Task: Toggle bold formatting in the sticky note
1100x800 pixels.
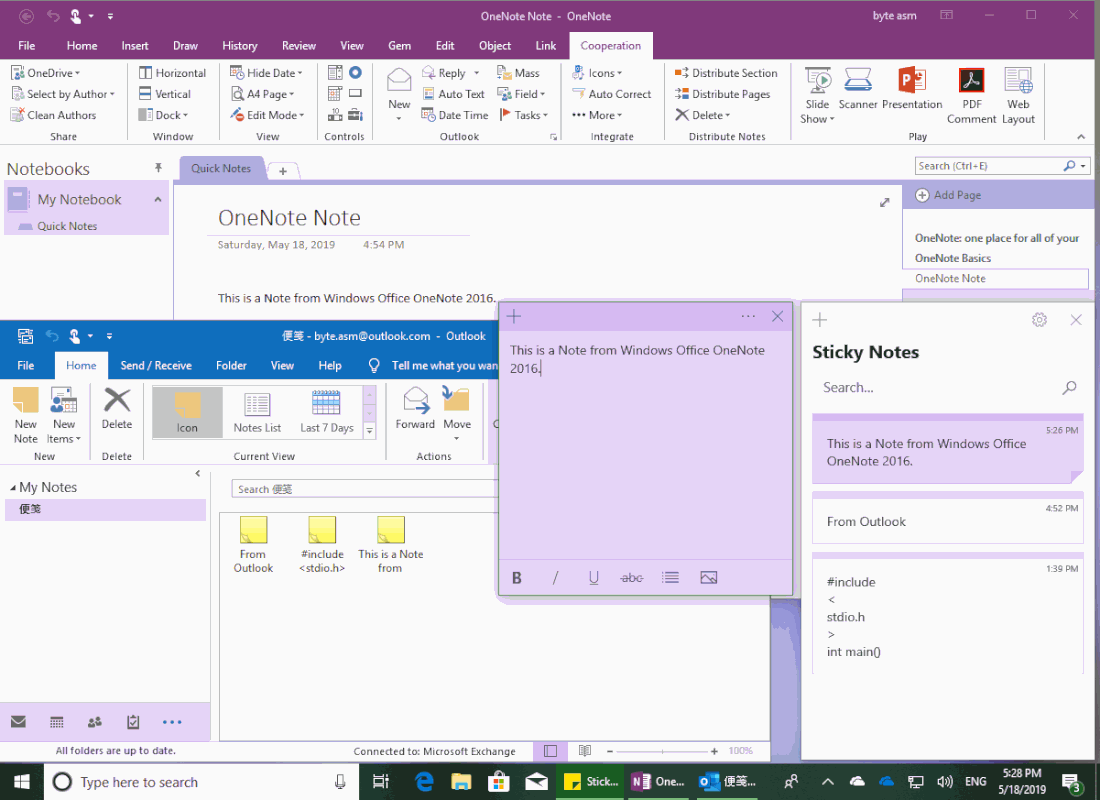Action: tap(516, 577)
